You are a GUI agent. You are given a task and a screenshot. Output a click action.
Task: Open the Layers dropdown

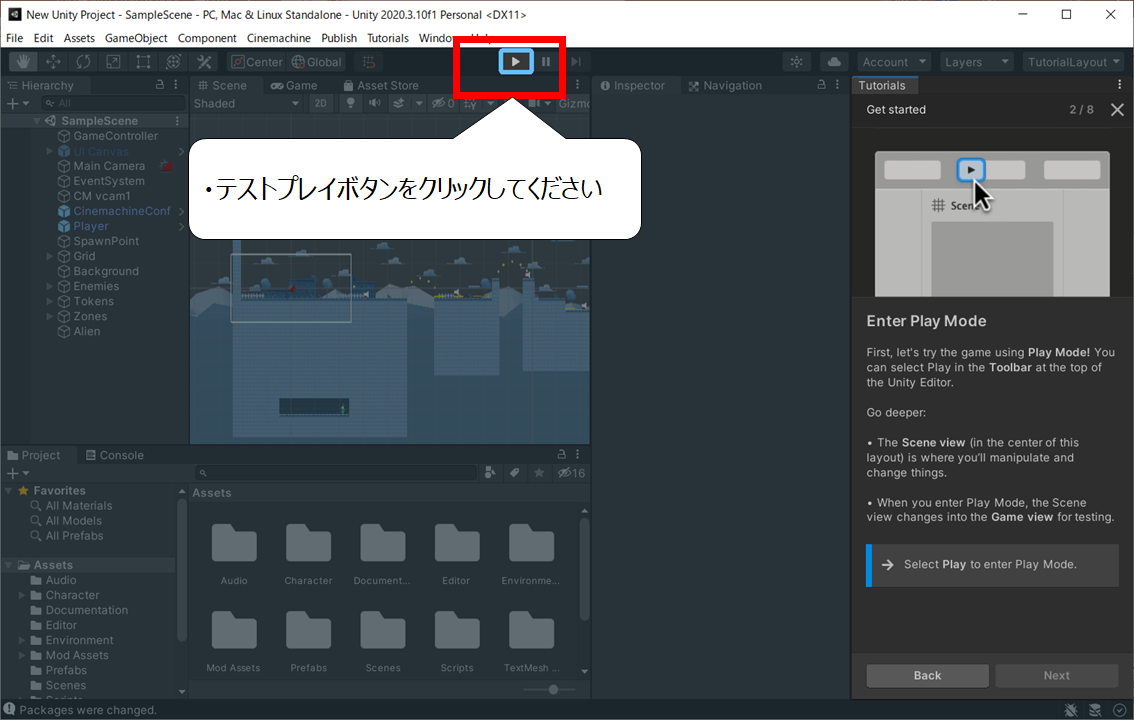pos(976,62)
